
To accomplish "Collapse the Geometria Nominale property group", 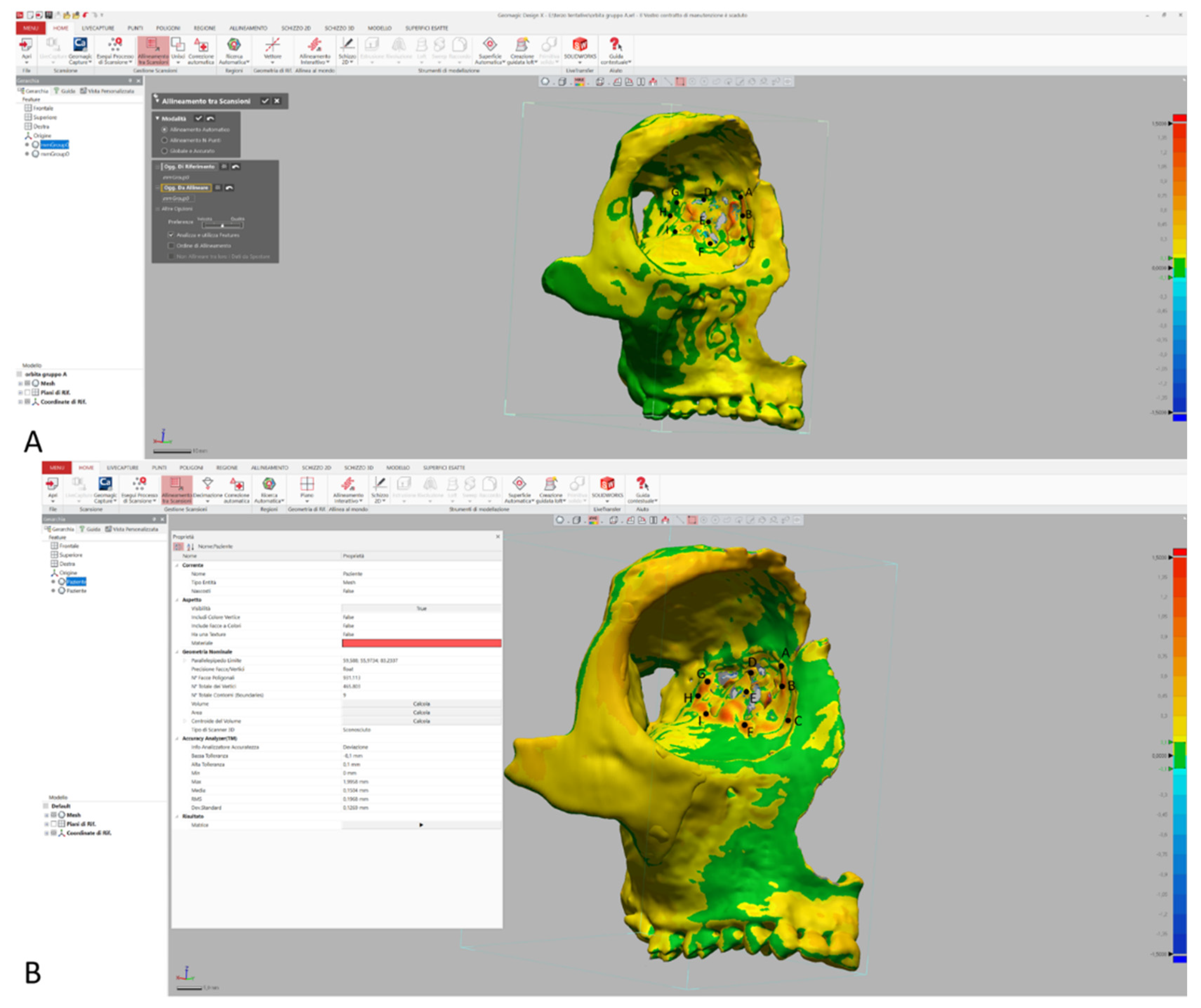I will (177, 652).
